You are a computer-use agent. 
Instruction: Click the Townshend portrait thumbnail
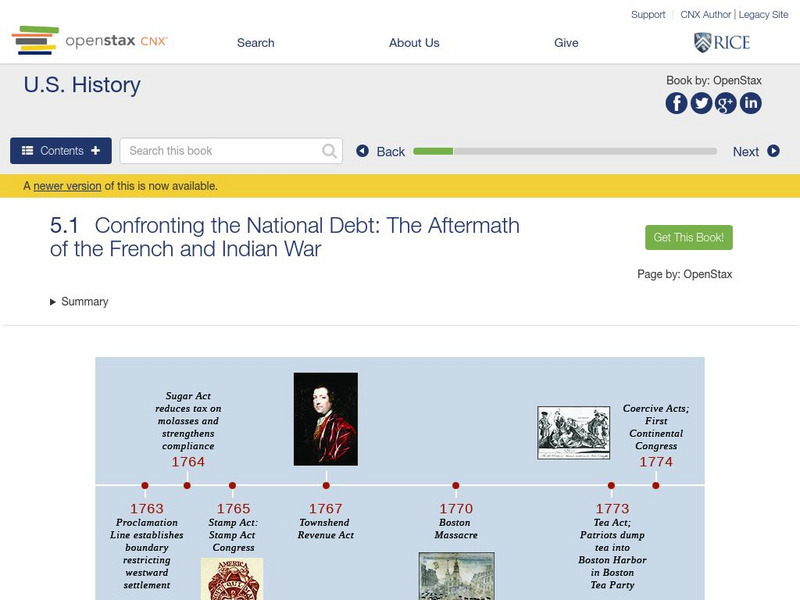click(x=326, y=419)
